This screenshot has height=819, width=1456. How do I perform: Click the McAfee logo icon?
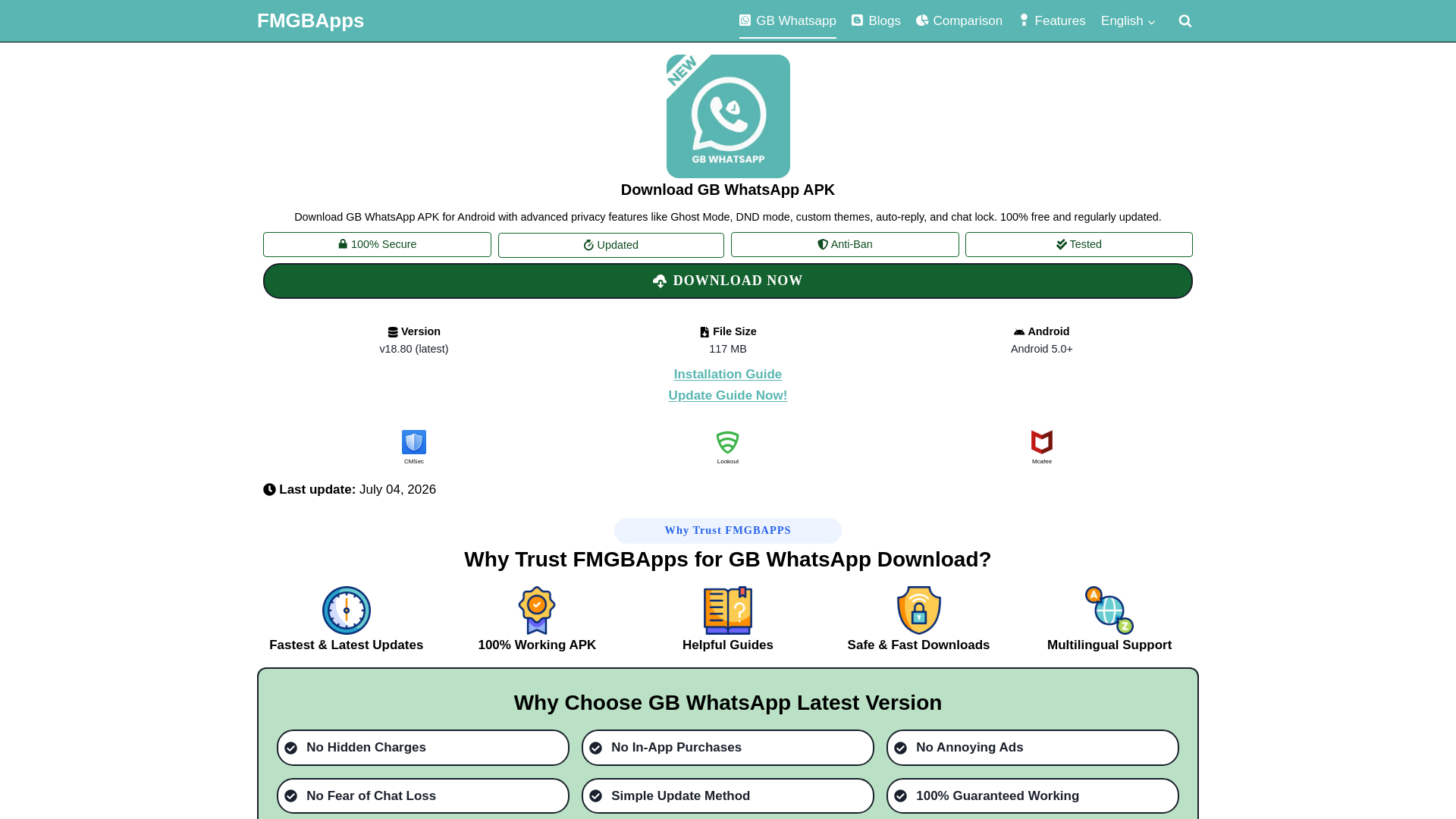pyautogui.click(x=1042, y=442)
